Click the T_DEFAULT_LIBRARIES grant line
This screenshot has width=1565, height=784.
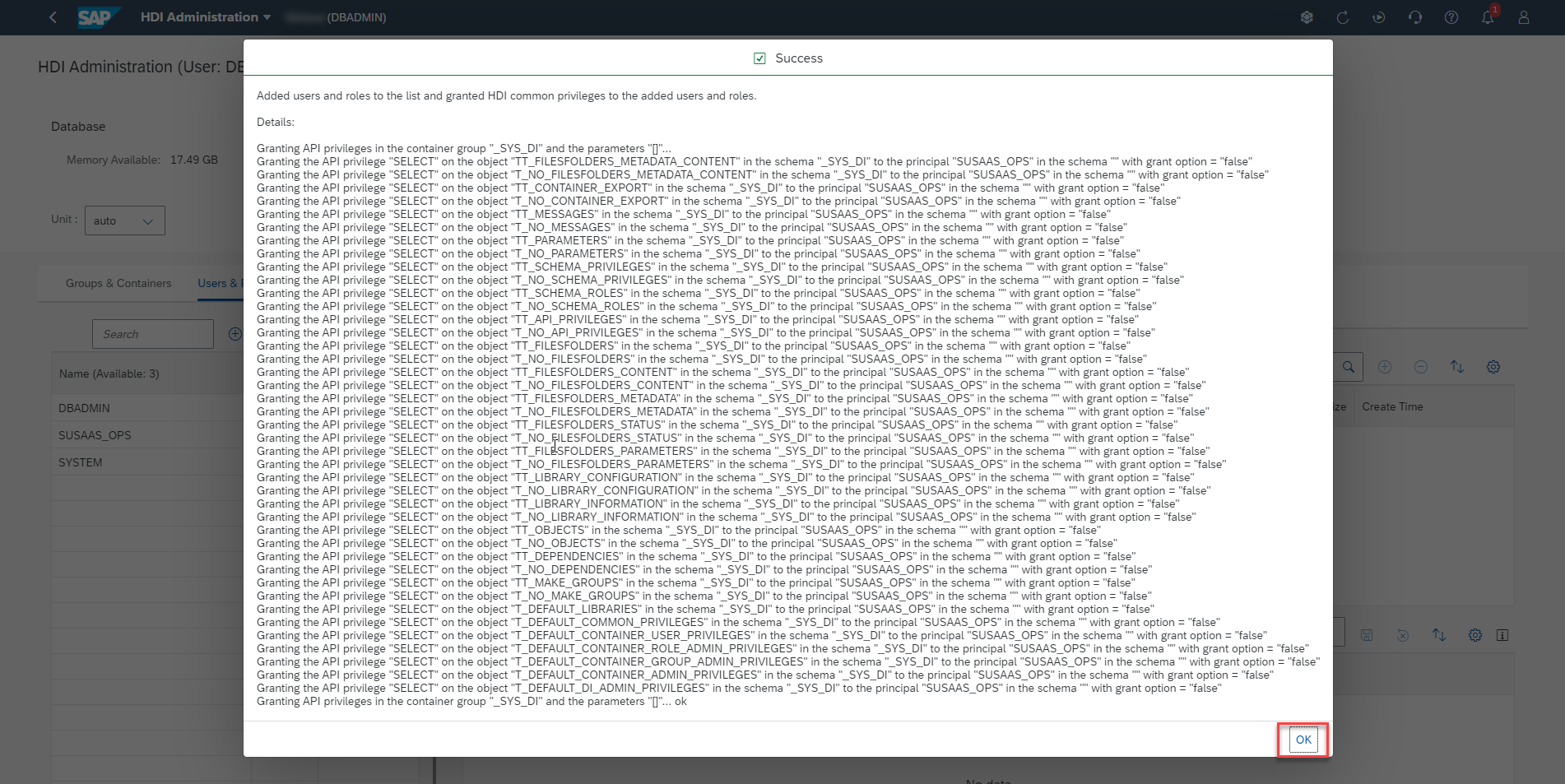click(705, 609)
